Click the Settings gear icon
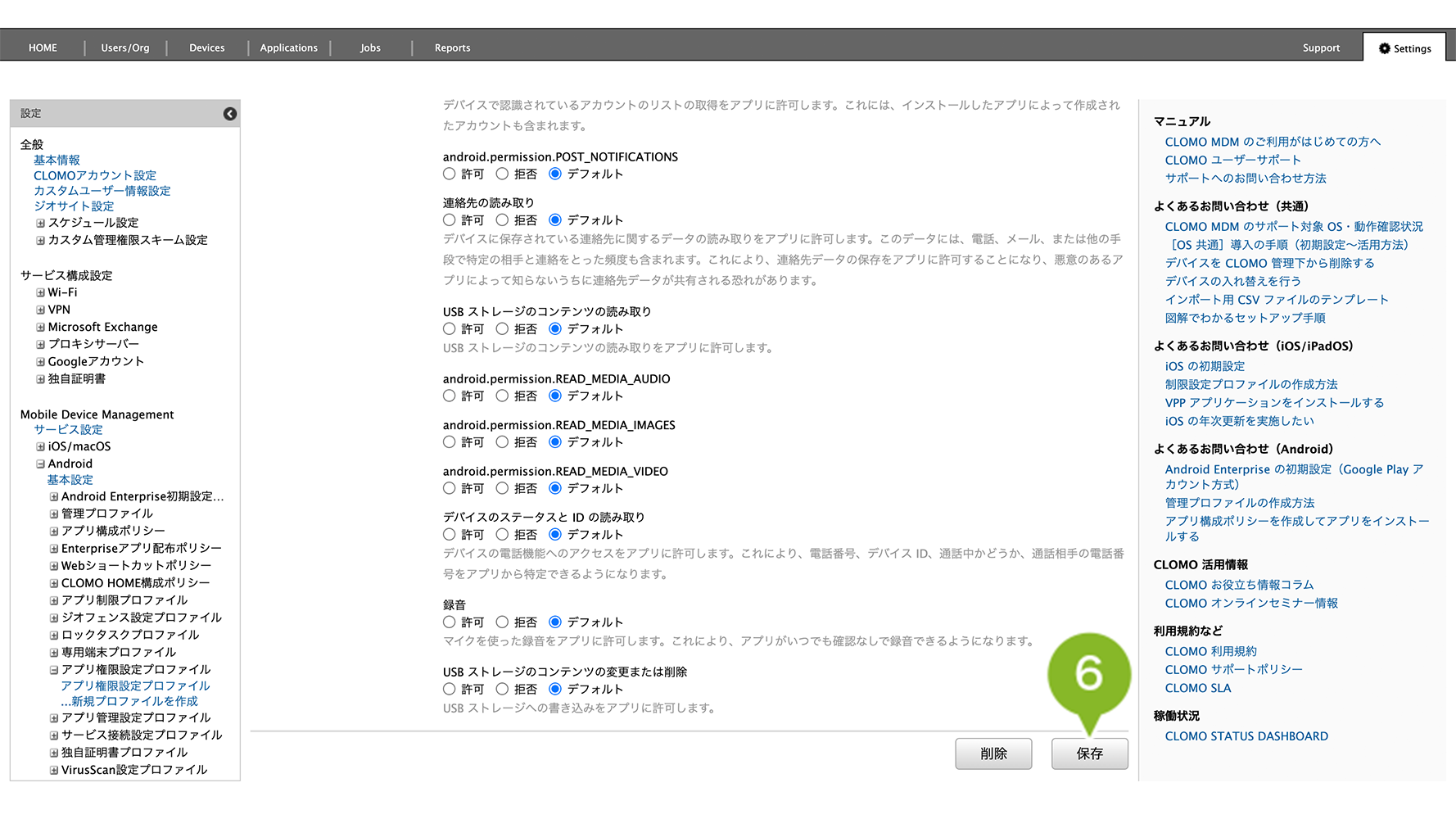 pos(1384,48)
